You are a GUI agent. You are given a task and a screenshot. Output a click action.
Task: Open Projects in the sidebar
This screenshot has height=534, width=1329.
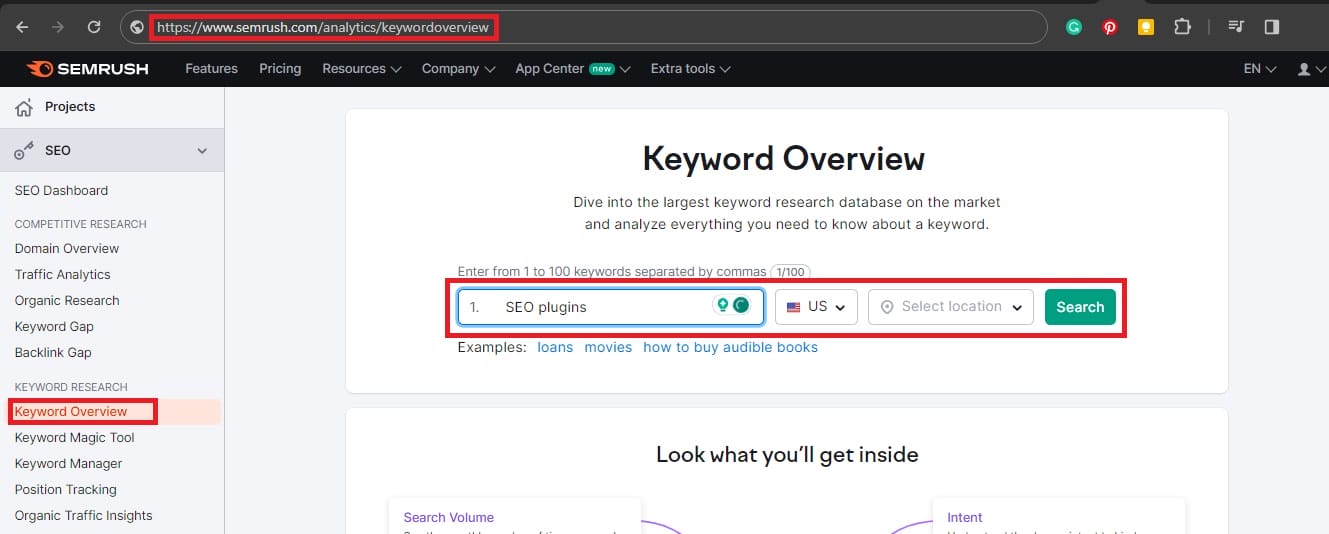tap(70, 107)
